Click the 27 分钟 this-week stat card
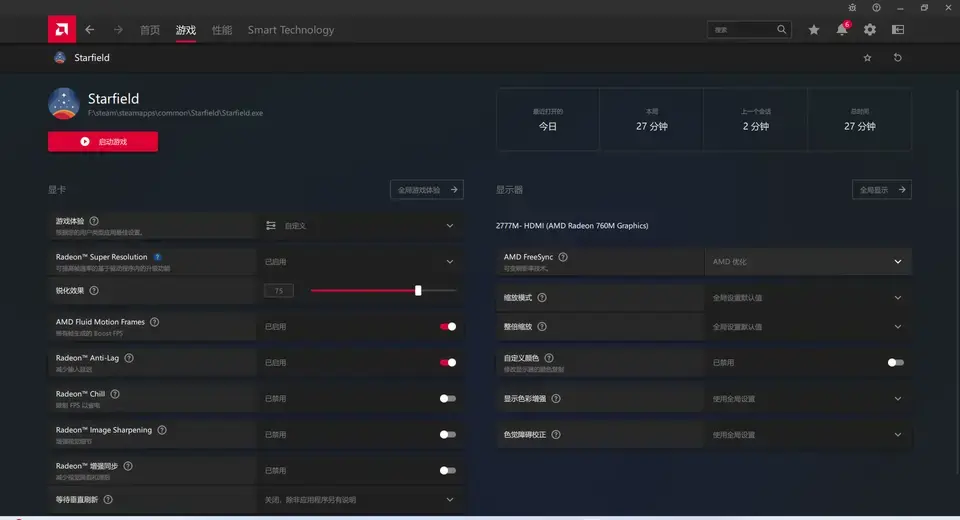The image size is (960, 520). point(651,119)
